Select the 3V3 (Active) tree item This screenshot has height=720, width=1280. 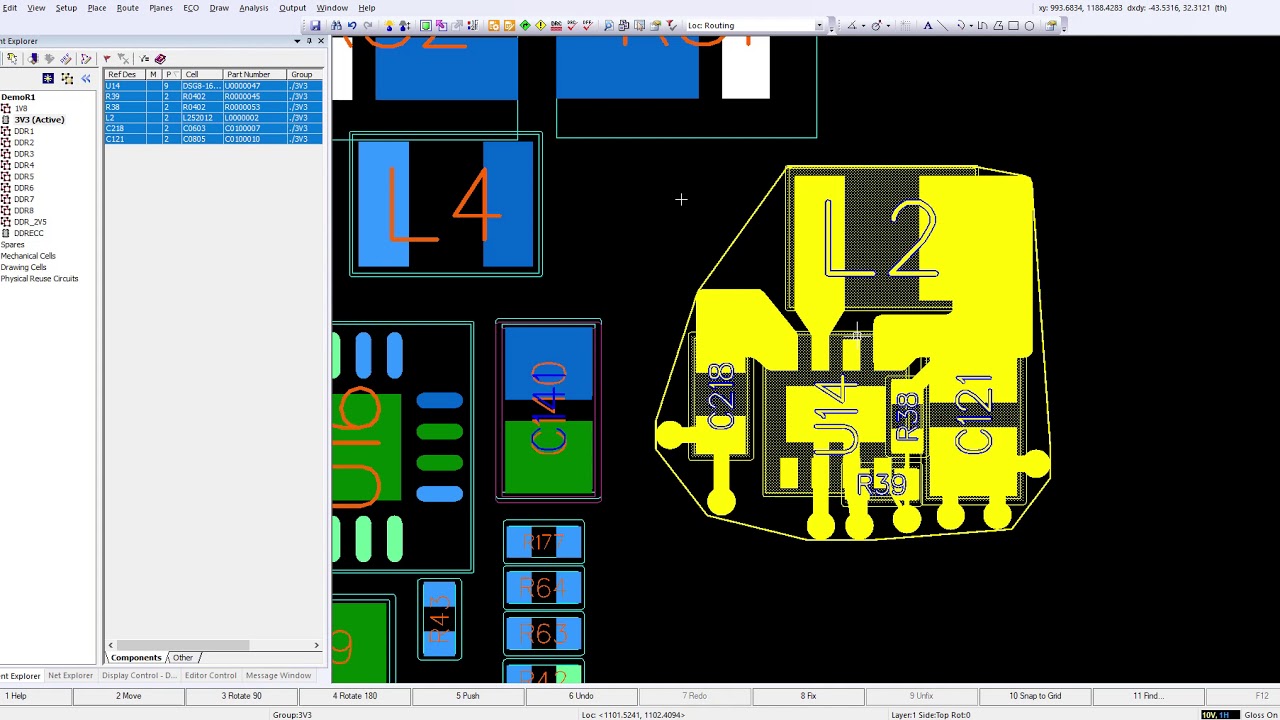click(39, 120)
